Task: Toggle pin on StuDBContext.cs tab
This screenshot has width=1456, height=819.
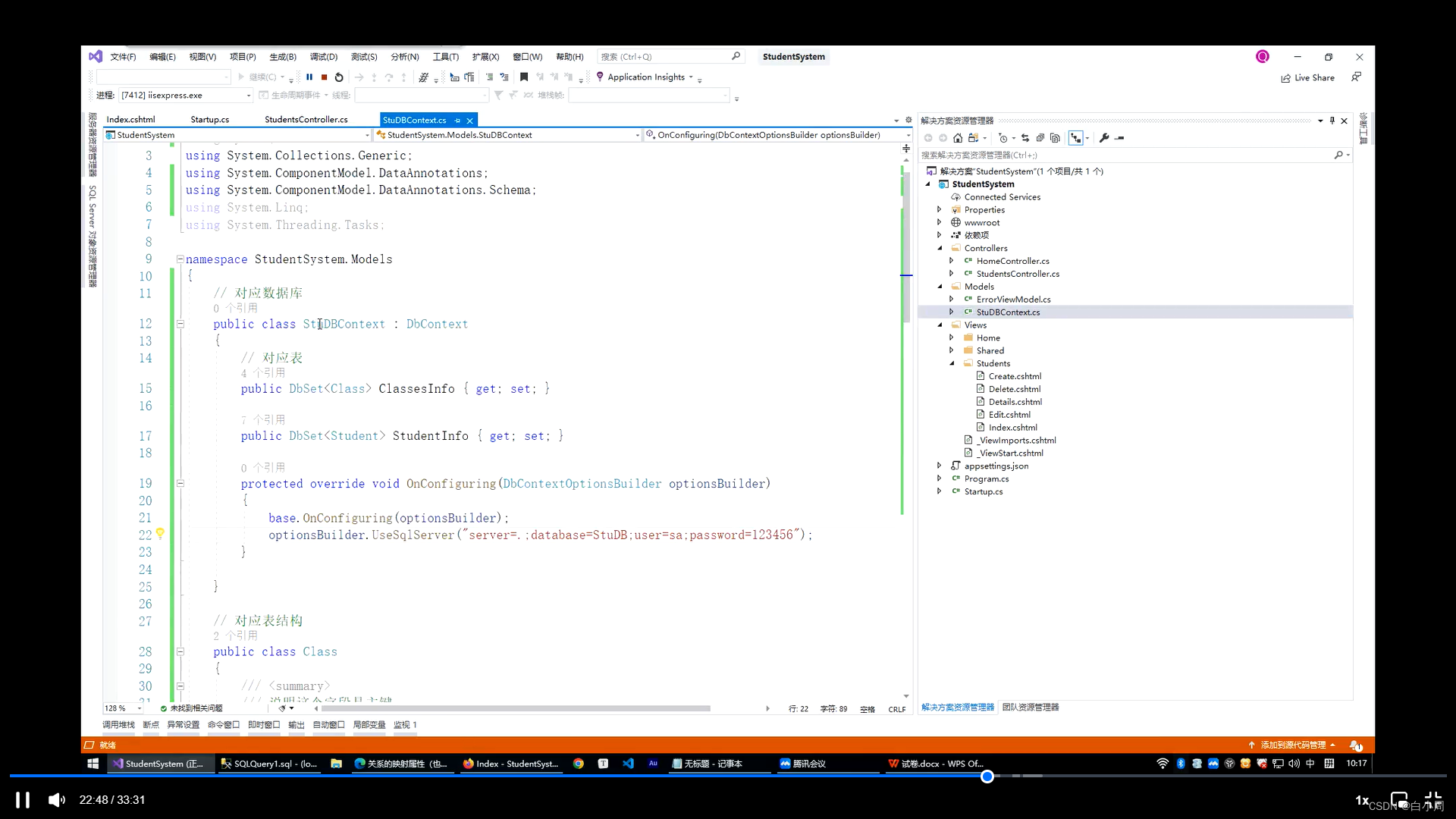Action: pos(457,121)
